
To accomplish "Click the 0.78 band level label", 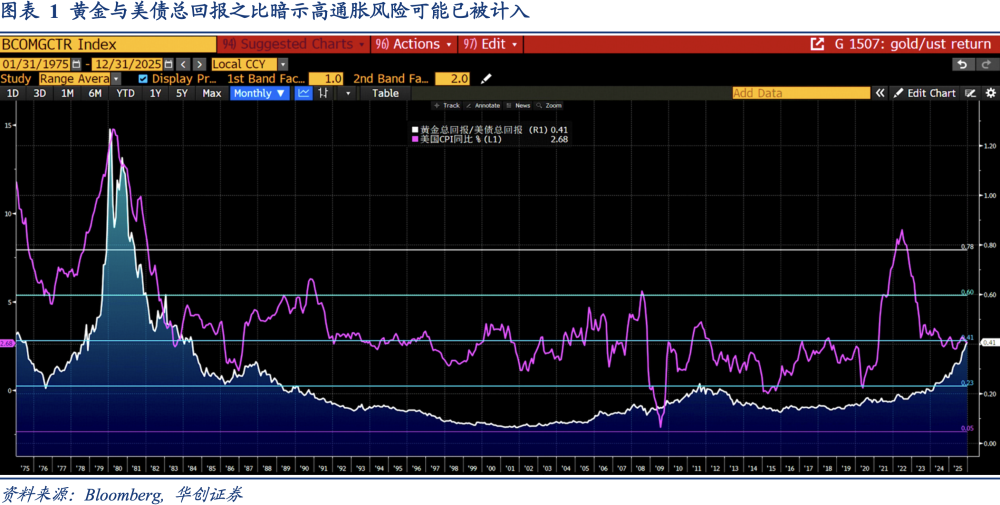I will 967,246.
